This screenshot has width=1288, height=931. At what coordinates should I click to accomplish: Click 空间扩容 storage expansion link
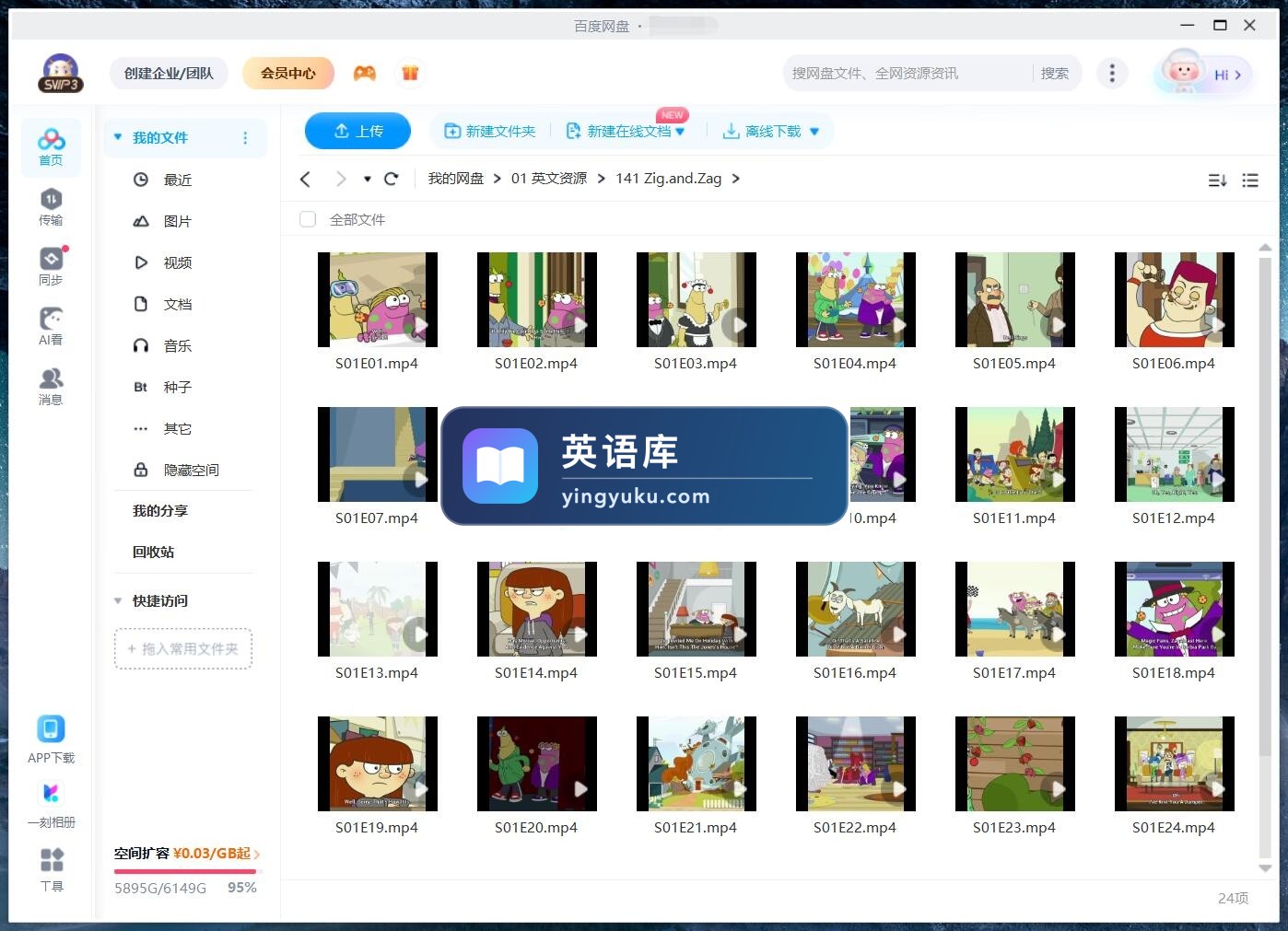pyautogui.click(x=188, y=854)
